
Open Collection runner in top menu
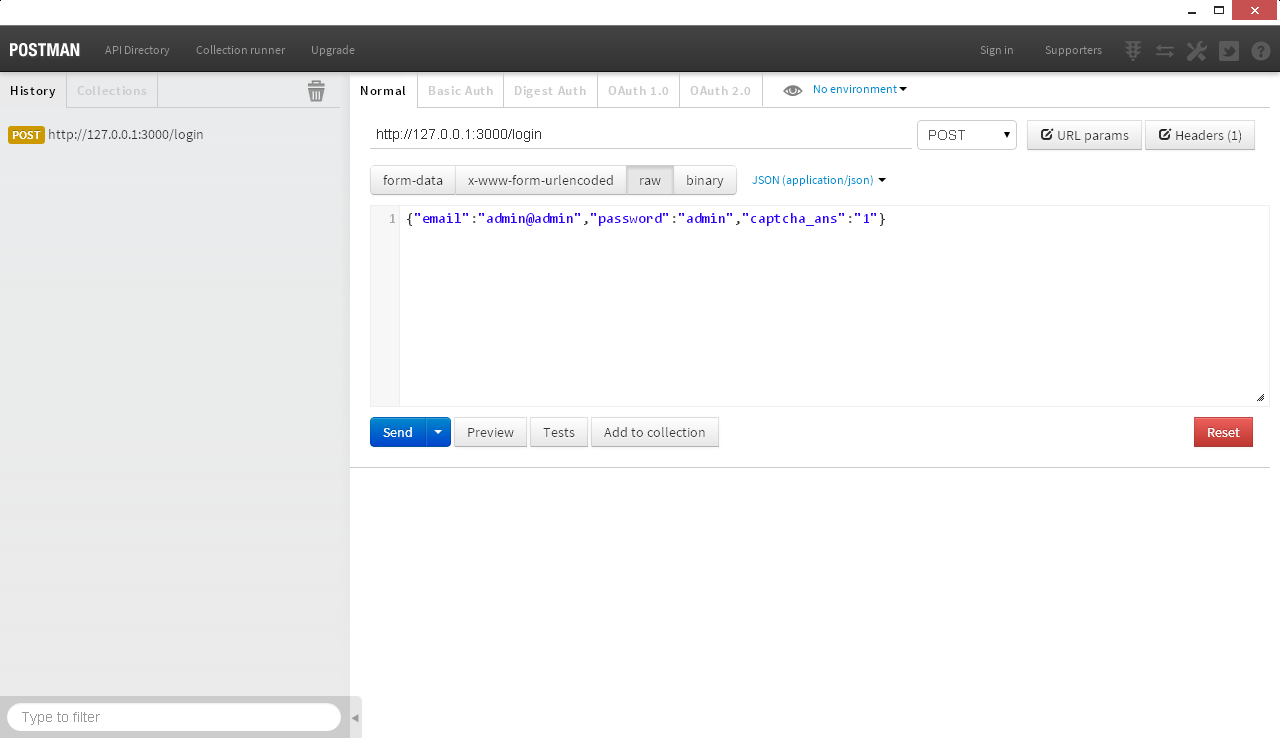click(x=240, y=50)
